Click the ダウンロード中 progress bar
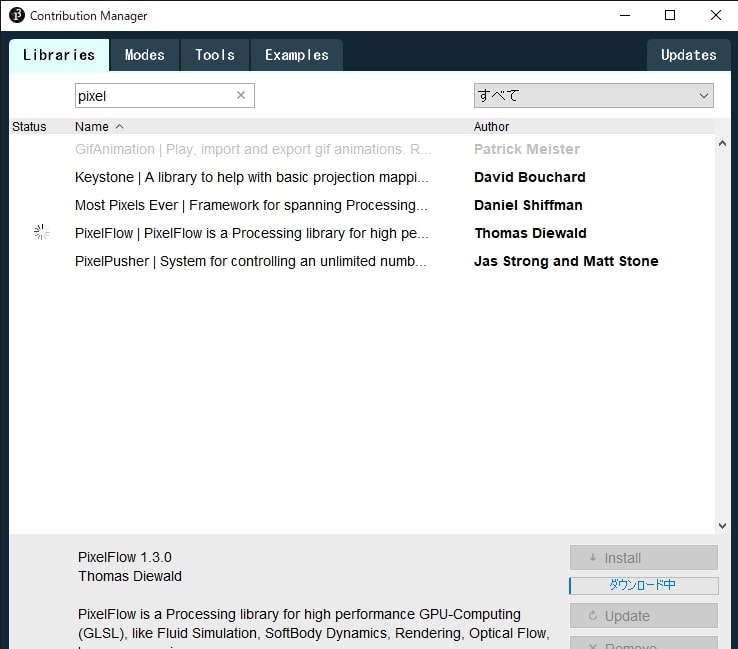Viewport: 738px width, 649px height. (643, 585)
